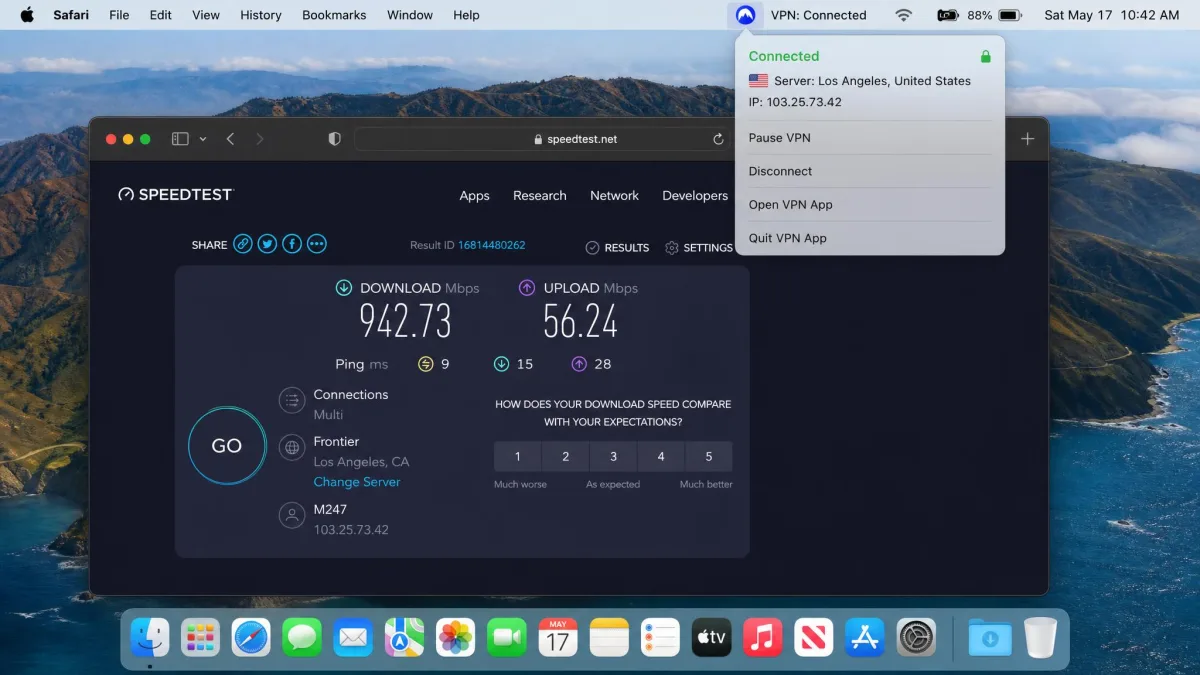Open Mail from the Dock
Viewport: 1200px width, 675px height.
pos(353,637)
